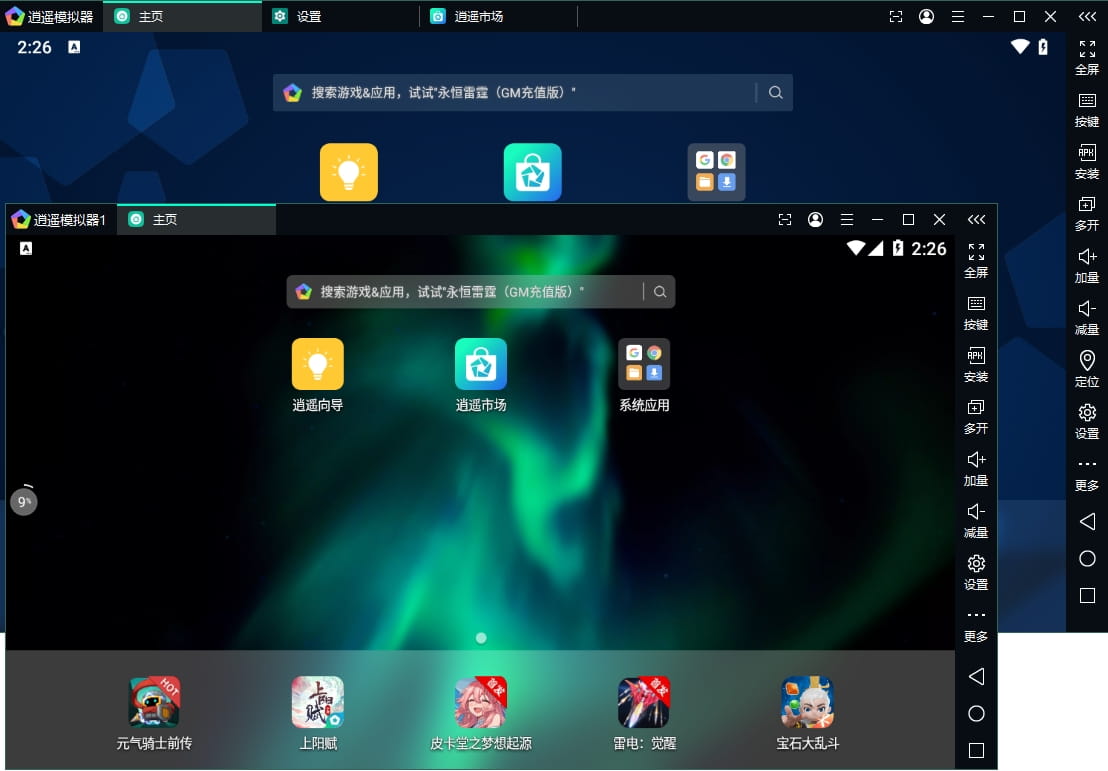The height and width of the screenshot is (771, 1108).
Task: Open 按键 key mapping in front window sidebar
Action: (x=976, y=312)
